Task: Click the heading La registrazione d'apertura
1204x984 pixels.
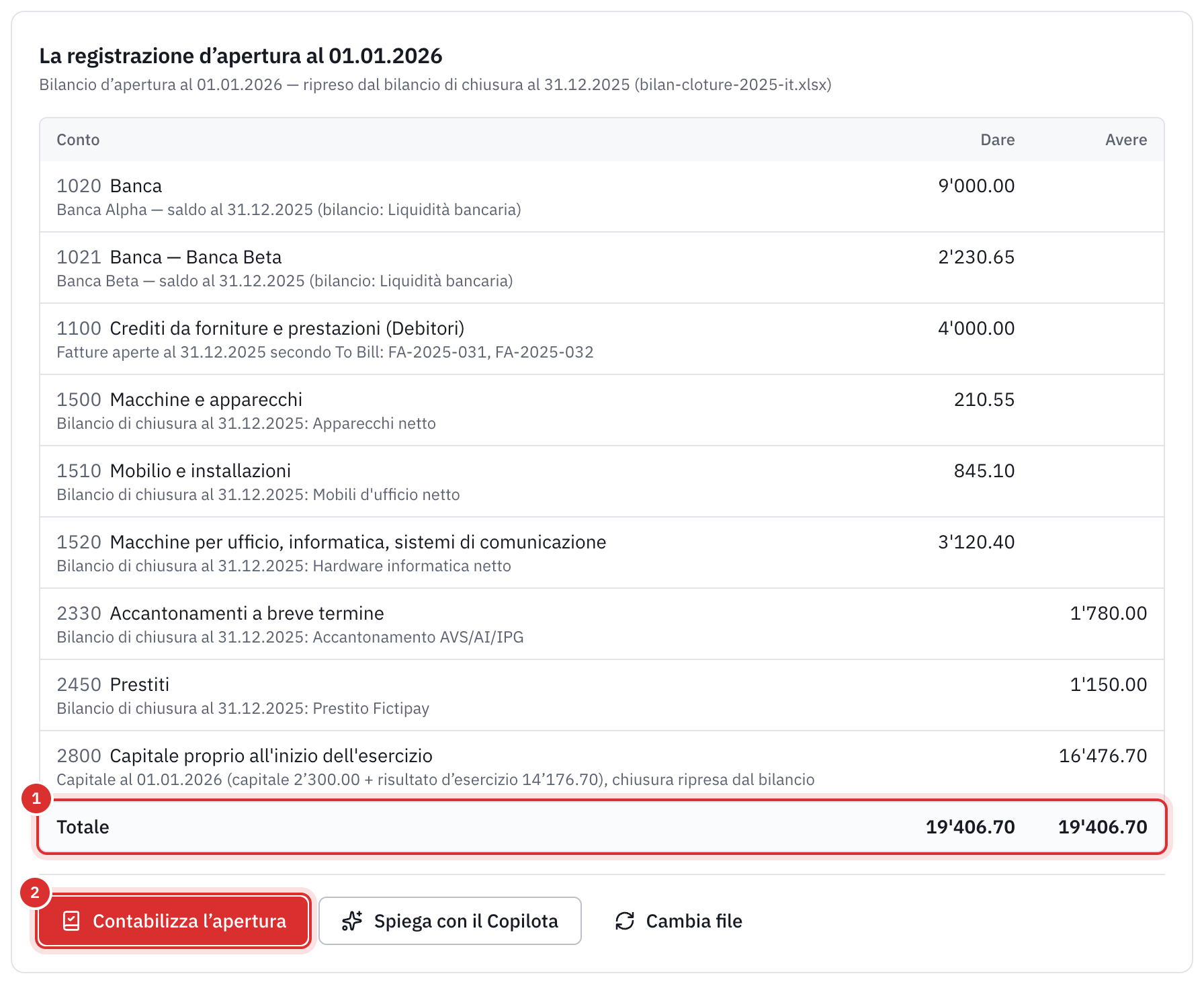Action: (x=241, y=56)
